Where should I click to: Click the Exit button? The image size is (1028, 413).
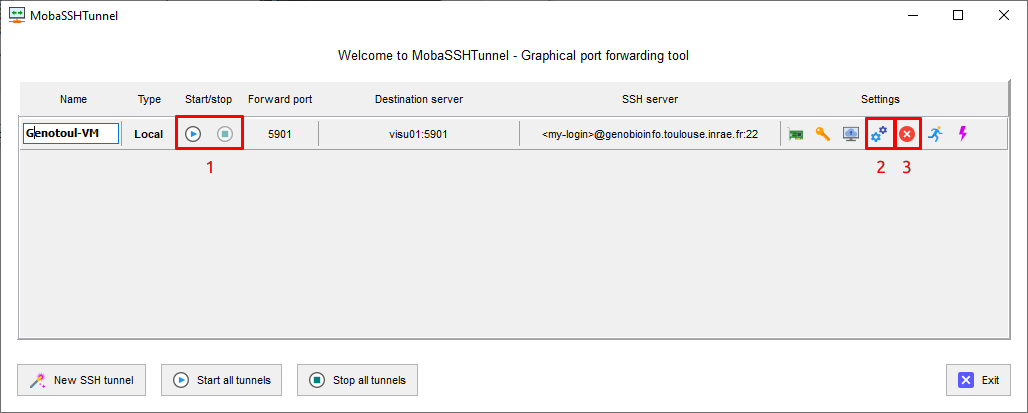(978, 380)
